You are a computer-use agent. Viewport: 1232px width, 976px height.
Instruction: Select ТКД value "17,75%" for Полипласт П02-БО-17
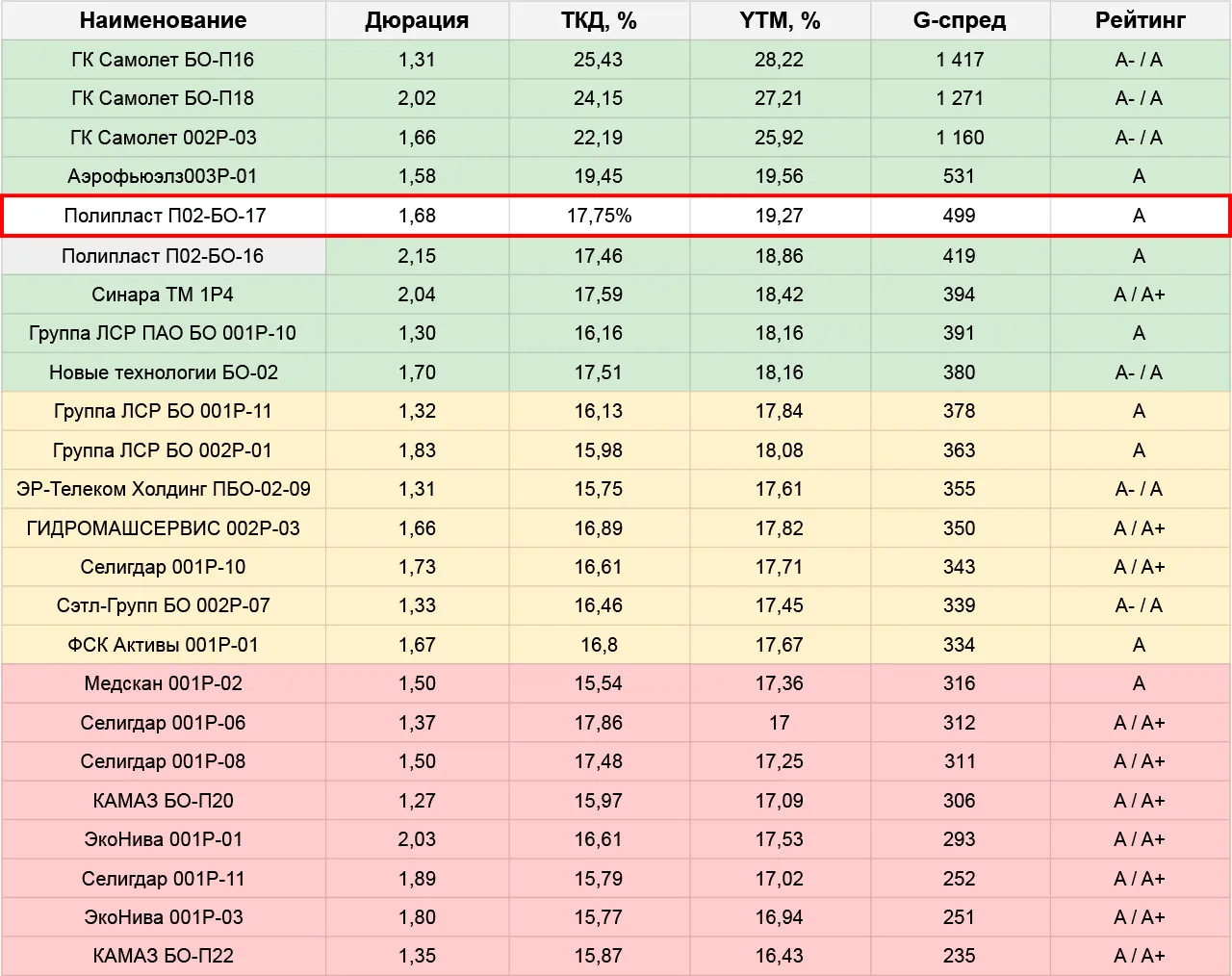coord(599,216)
